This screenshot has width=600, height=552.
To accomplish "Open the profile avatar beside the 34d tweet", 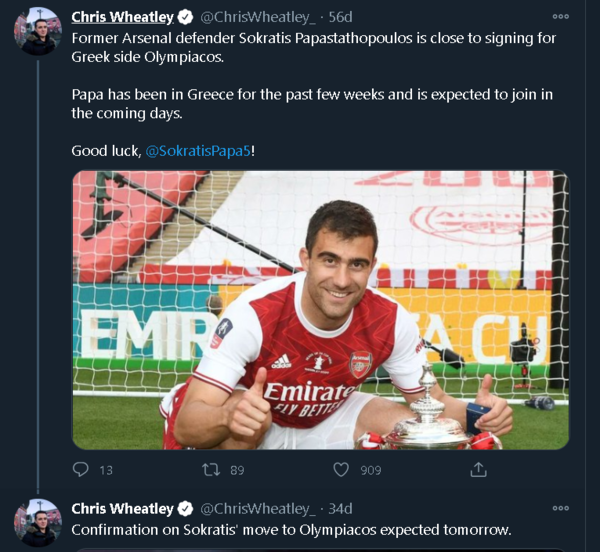I will pyautogui.click(x=38, y=522).
